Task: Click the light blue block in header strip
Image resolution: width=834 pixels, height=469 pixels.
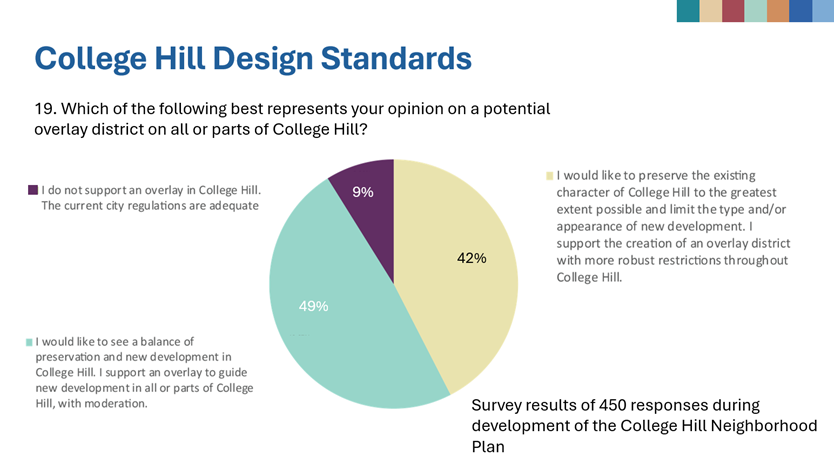Action: (823, 10)
